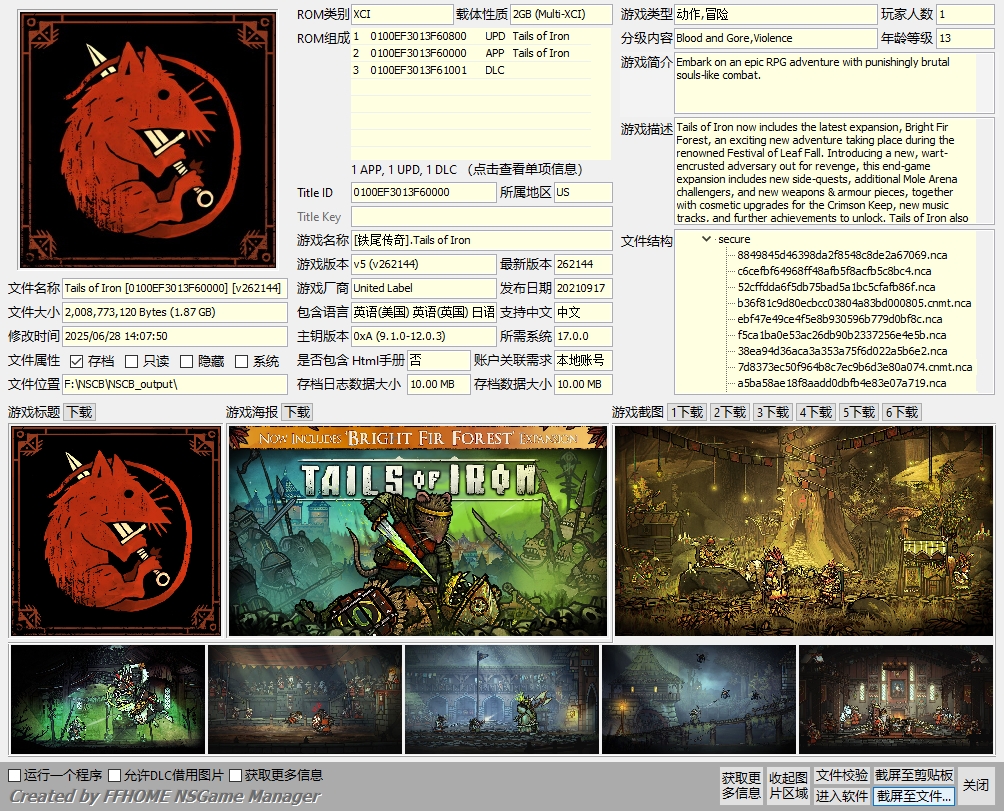Click the empty Title Key field
Viewport: 1004px width, 811px height.
pos(482,216)
